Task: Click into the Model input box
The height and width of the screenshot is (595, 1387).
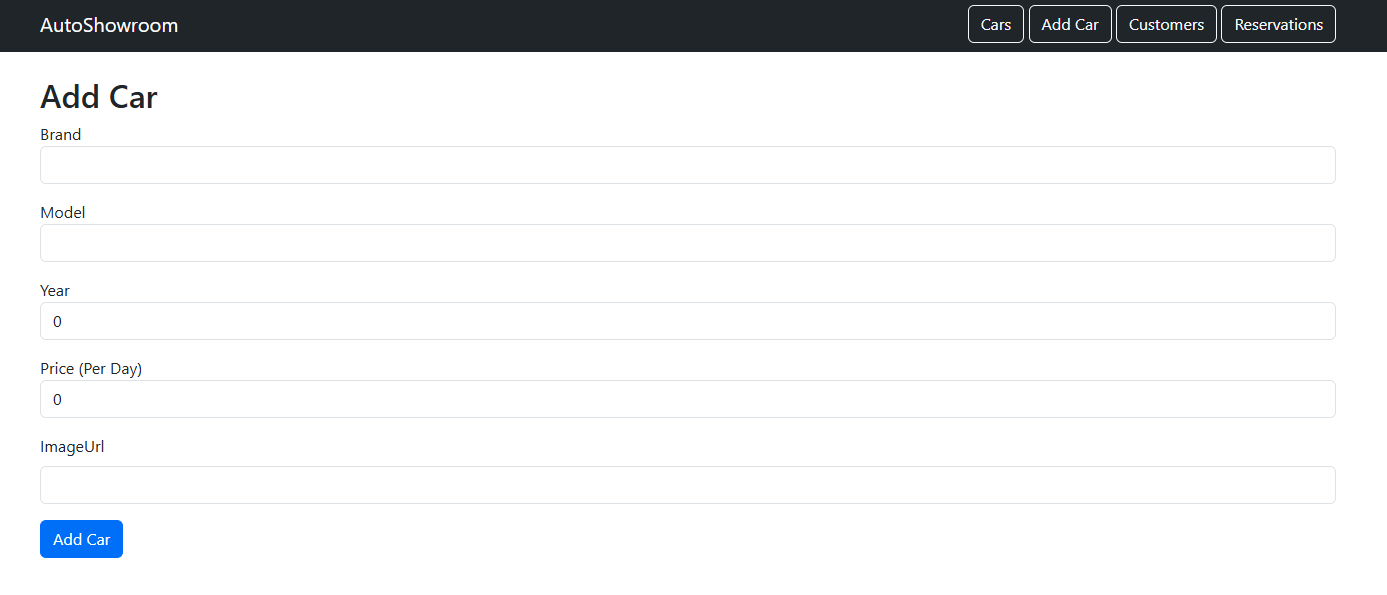Action: [x=687, y=243]
